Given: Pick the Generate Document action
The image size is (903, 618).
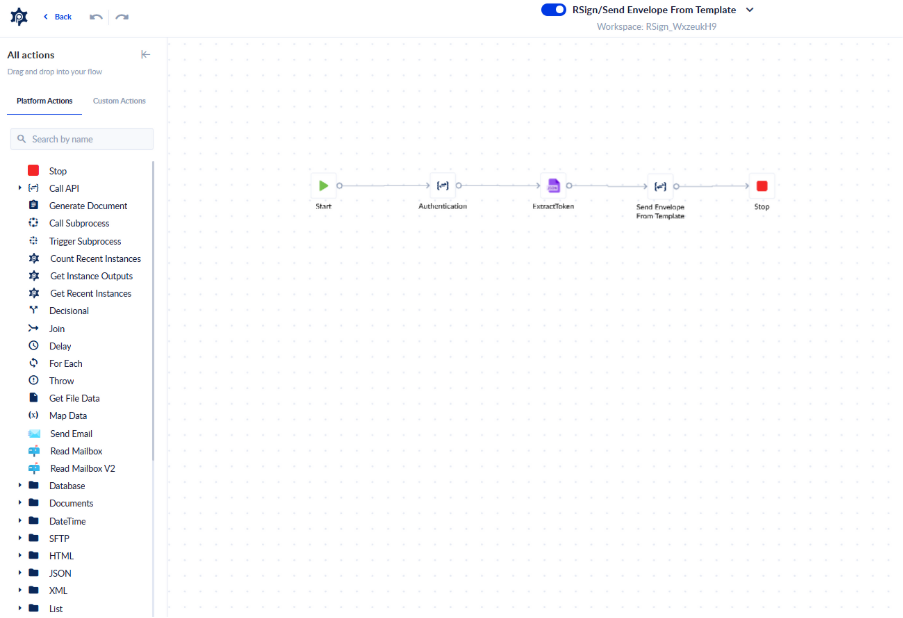Looking at the screenshot, I should 88,206.
